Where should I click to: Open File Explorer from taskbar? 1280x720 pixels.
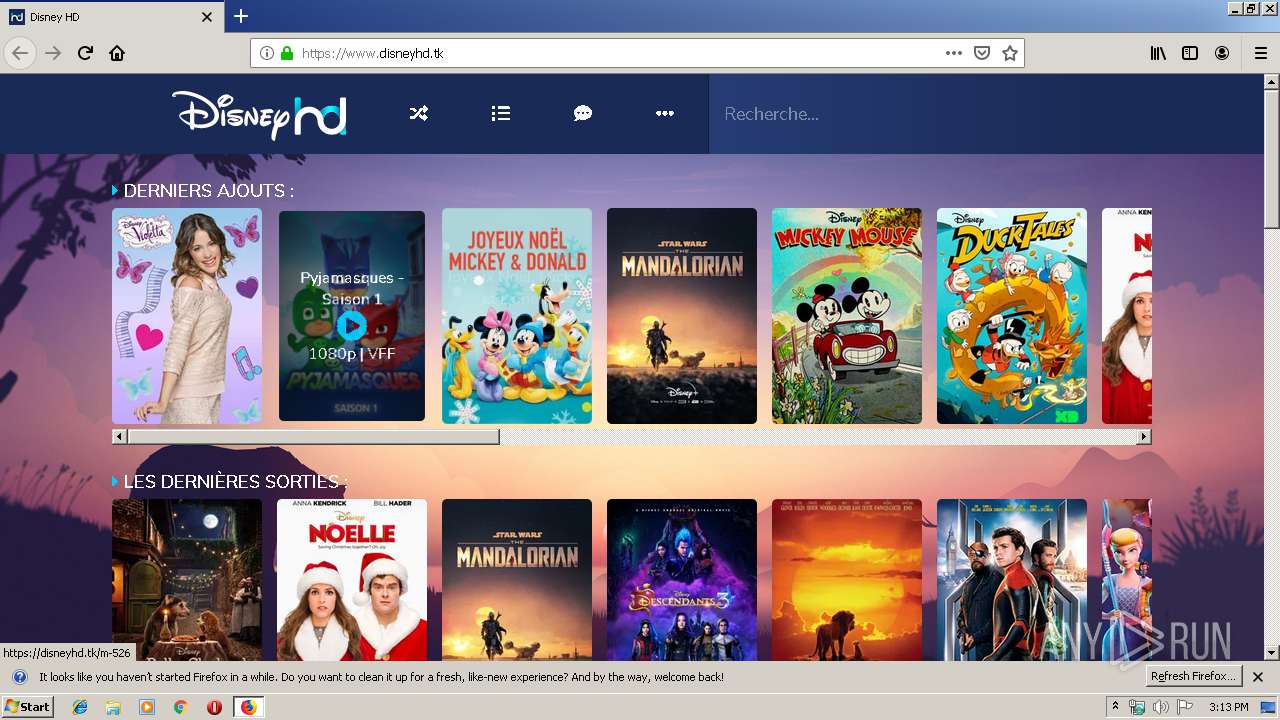113,707
